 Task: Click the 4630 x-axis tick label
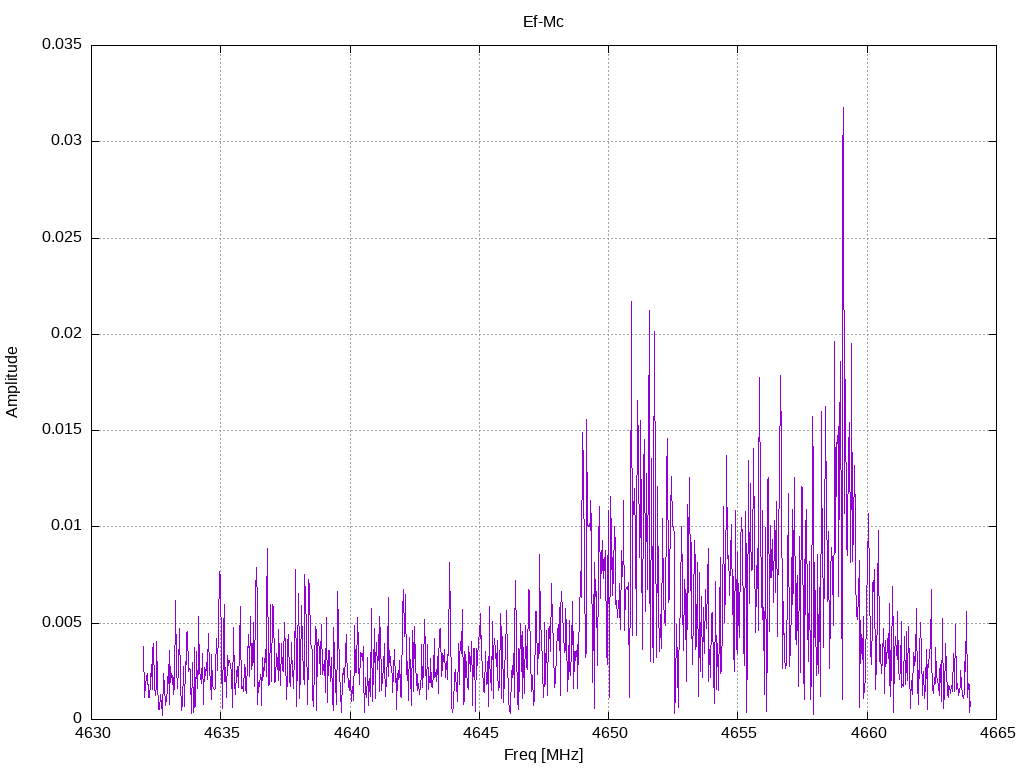point(92,734)
